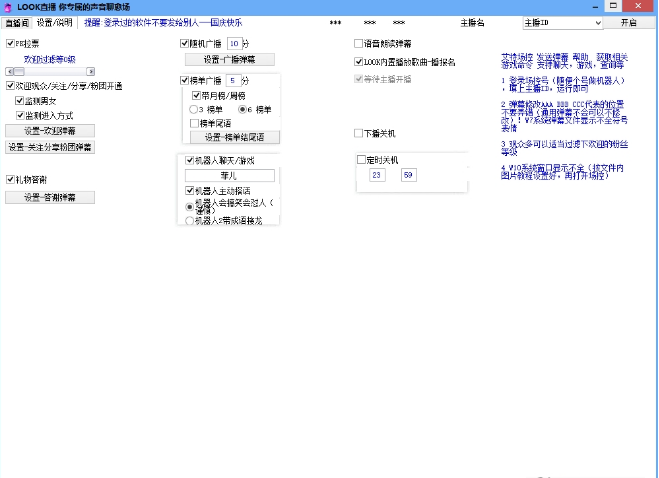Click the welcome filter level slider thumb
659x478 pixels.
(x=19, y=71)
